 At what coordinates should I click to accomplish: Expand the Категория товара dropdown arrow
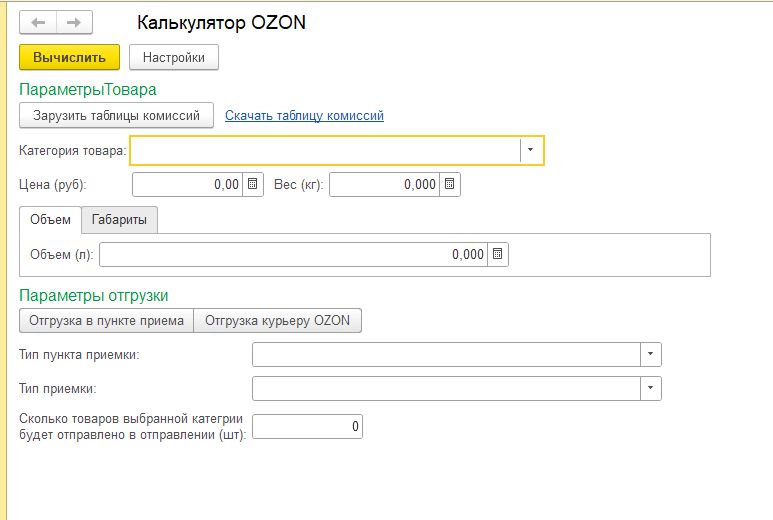[531, 150]
